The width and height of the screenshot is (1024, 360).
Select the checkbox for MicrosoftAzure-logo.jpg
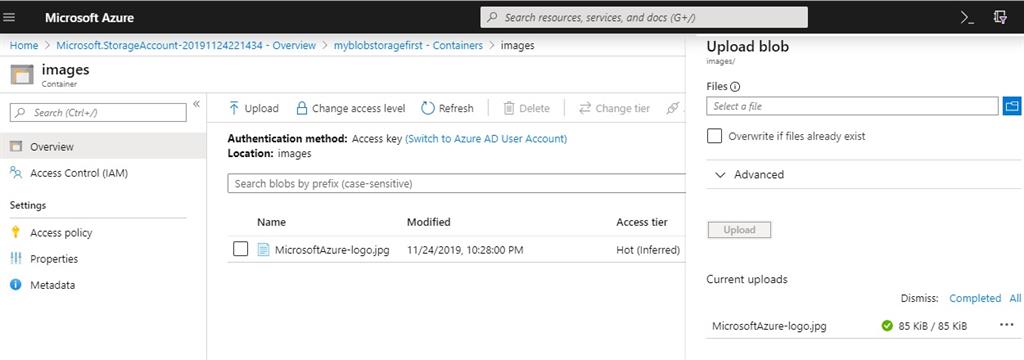click(240, 249)
